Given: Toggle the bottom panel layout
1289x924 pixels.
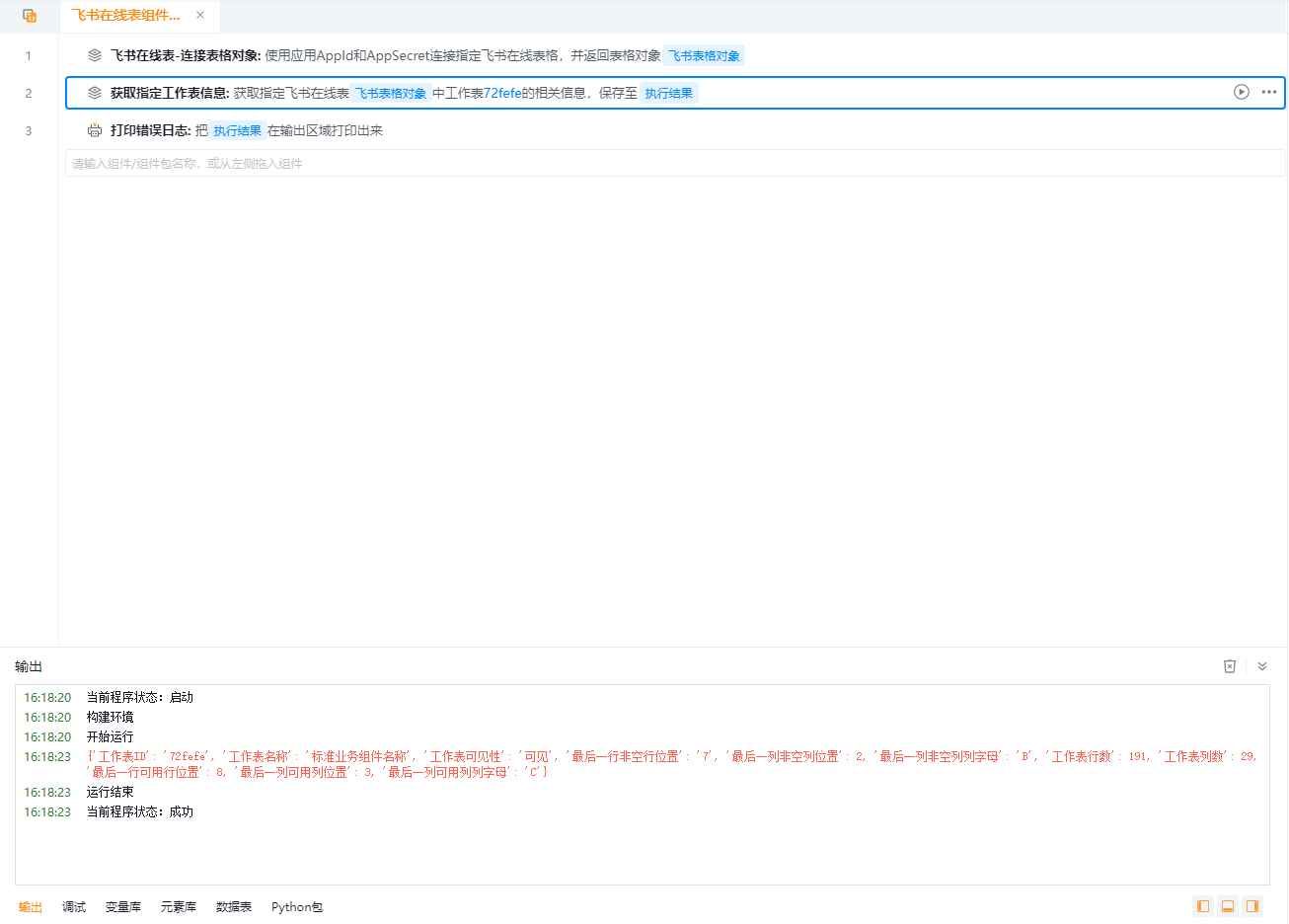Looking at the screenshot, I should [1228, 906].
